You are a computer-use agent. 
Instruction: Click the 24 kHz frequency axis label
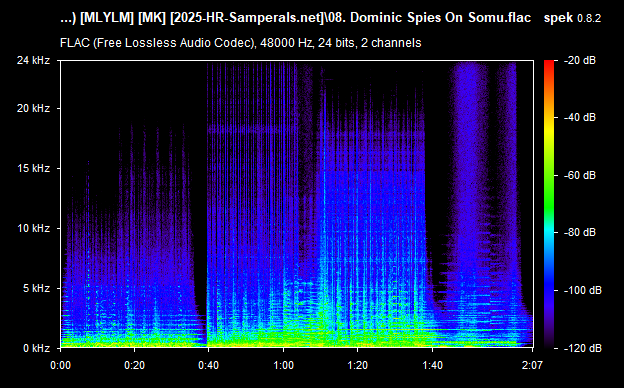(x=33, y=60)
